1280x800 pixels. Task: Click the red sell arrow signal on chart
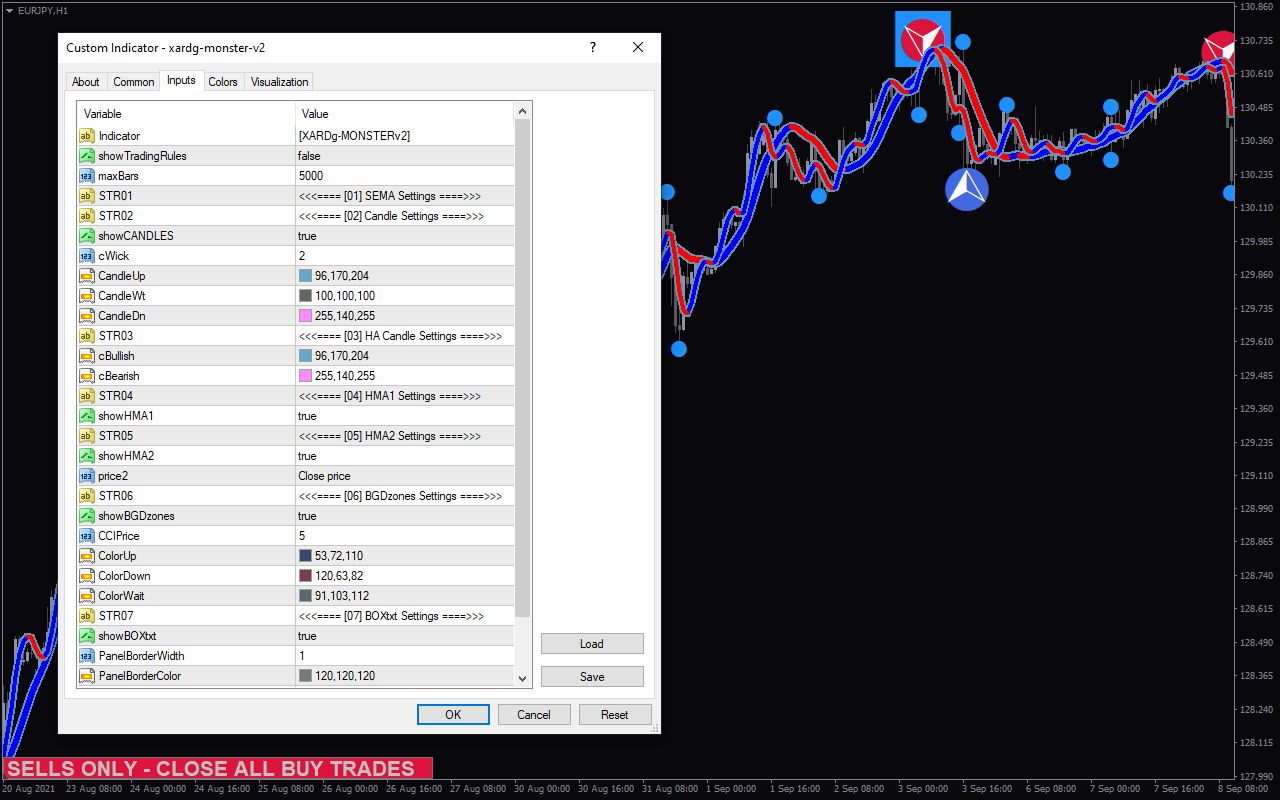(922, 39)
